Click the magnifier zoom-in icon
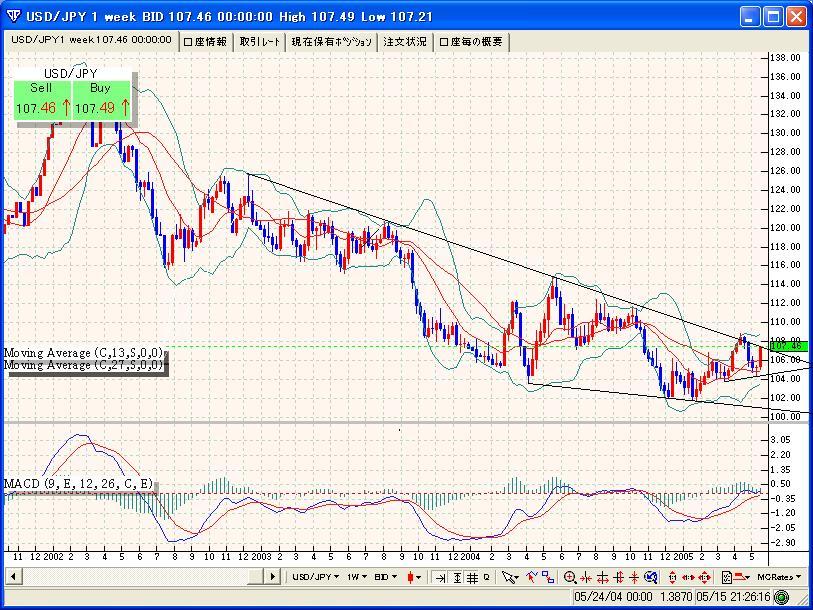This screenshot has width=813, height=610. click(570, 577)
